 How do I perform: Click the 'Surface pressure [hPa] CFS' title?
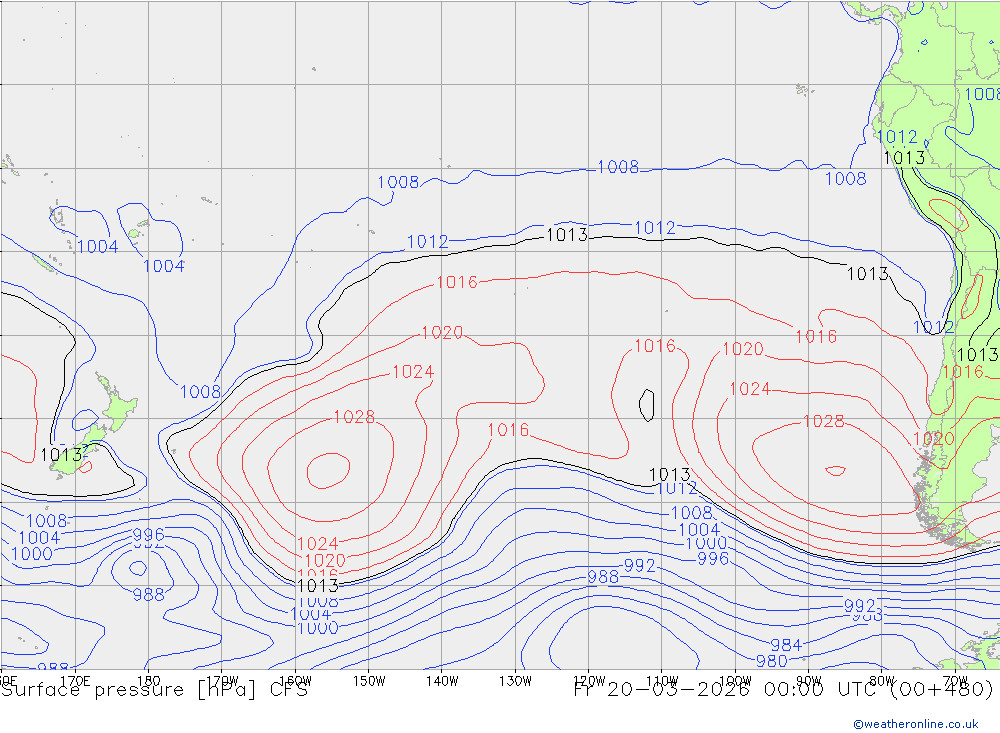154,690
